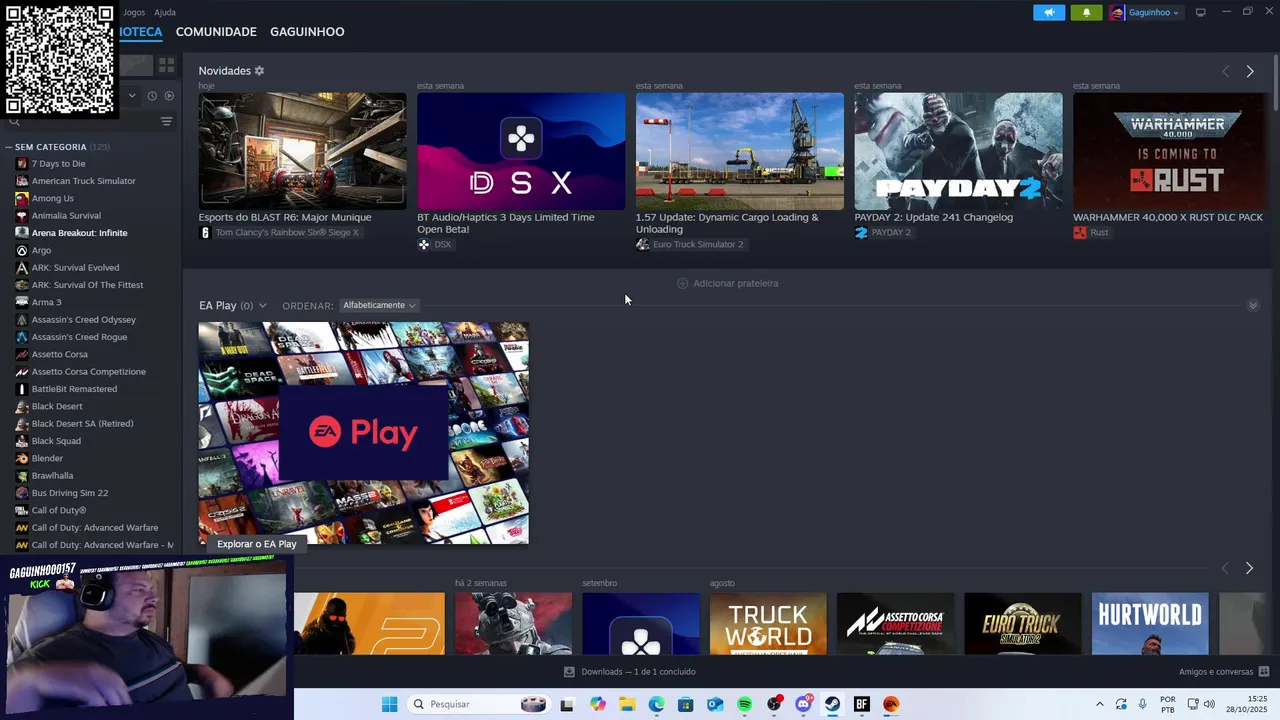Open Assetto Corsa Competizione game tile
The height and width of the screenshot is (720, 1280).
tap(895, 624)
